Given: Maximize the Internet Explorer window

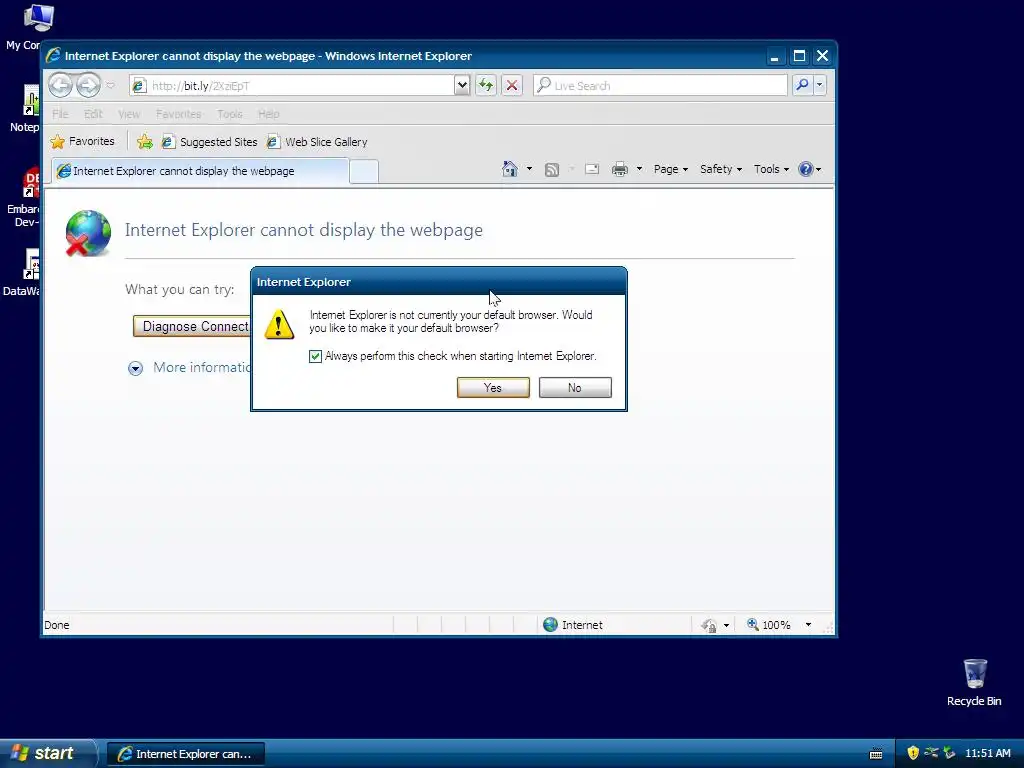Looking at the screenshot, I should 799,56.
